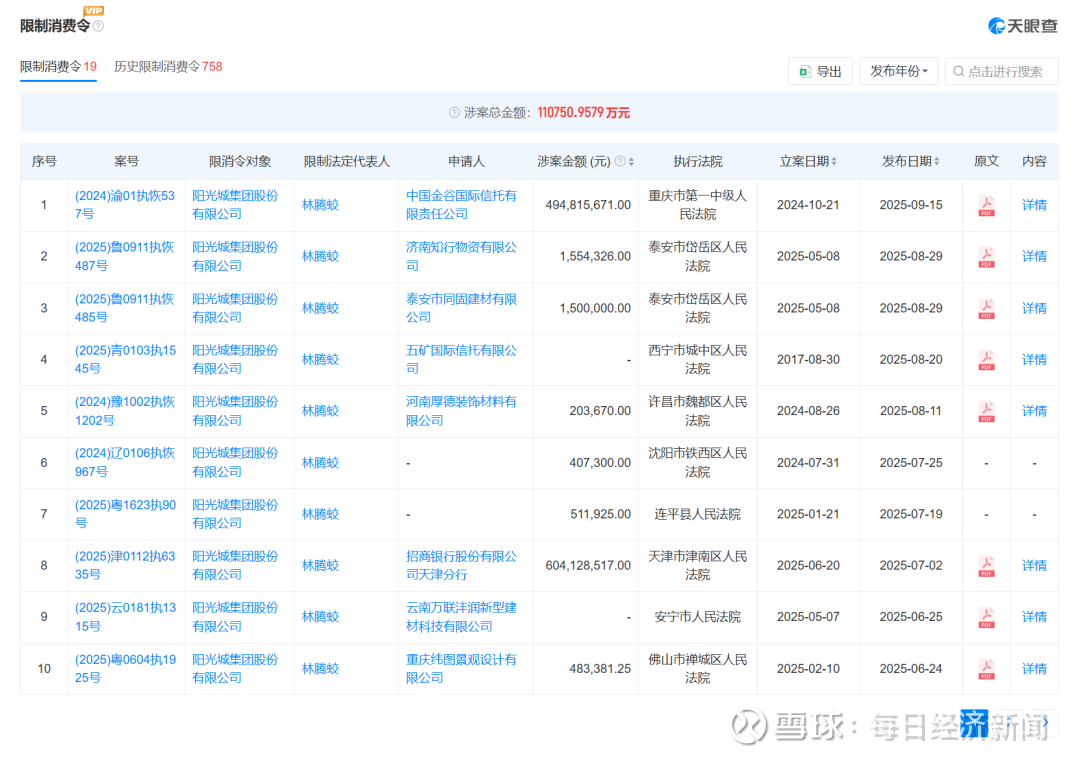Open applicant 重庆纬图景观设计有限公司
Image resolution: width=1080 pixels, height=760 pixels.
(x=461, y=669)
